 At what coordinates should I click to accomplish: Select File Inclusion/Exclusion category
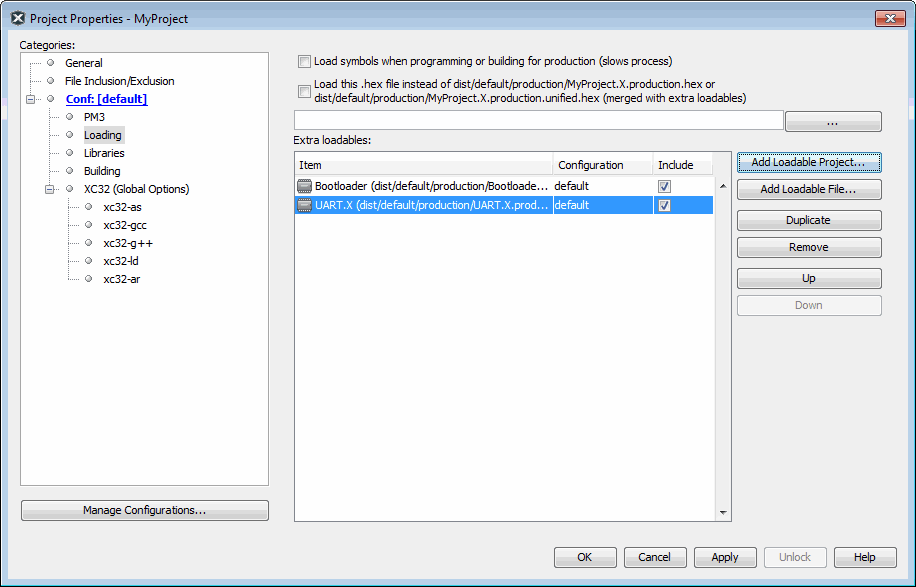[119, 81]
